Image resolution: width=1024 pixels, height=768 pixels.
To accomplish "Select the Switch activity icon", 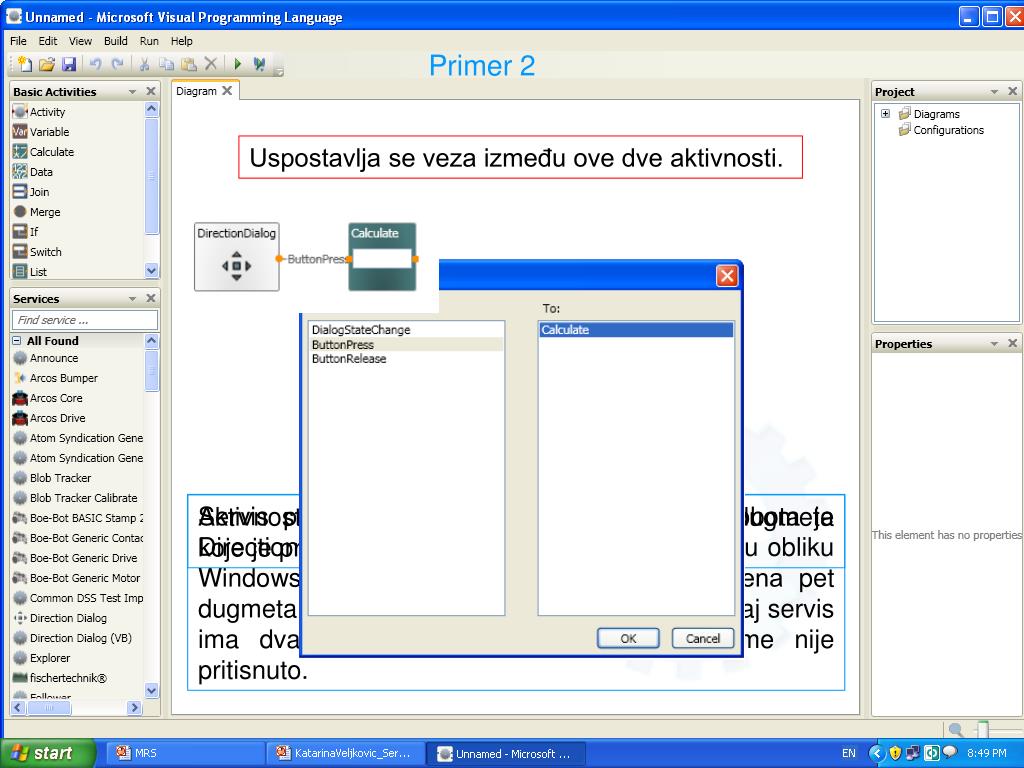I will pyautogui.click(x=20, y=251).
